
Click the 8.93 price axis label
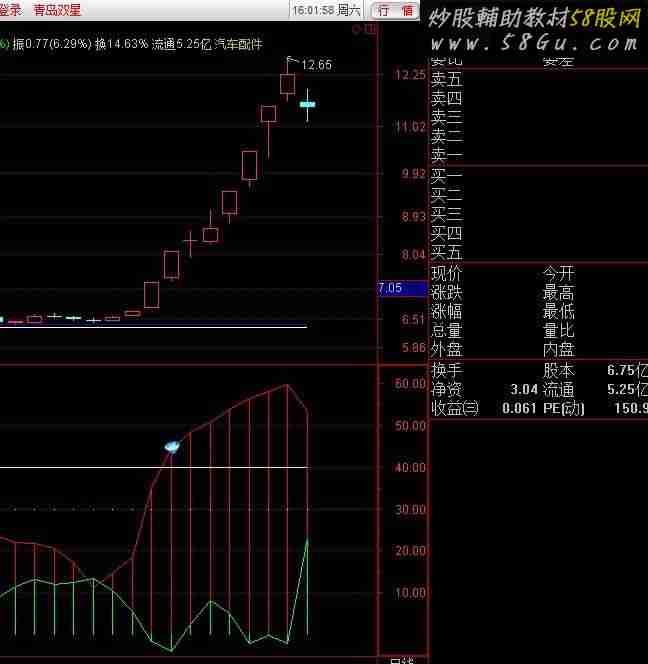click(x=413, y=217)
